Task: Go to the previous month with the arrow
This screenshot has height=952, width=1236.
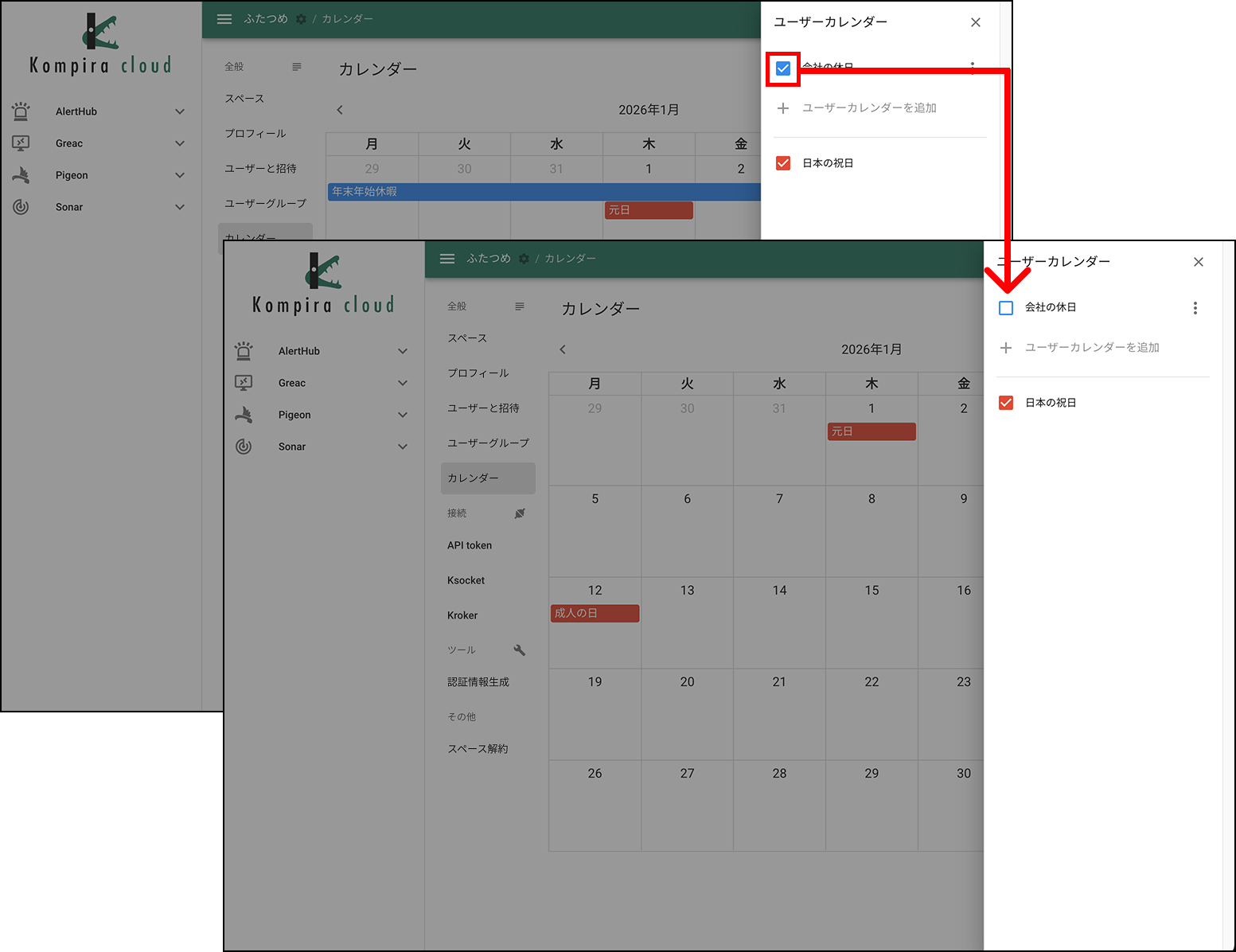Action: [563, 349]
